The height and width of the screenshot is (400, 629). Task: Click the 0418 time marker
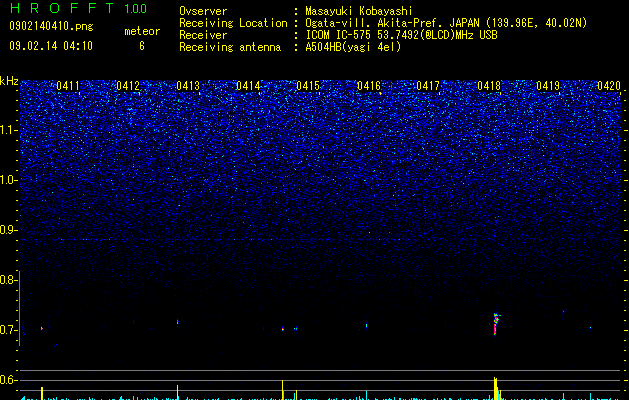[x=489, y=86]
